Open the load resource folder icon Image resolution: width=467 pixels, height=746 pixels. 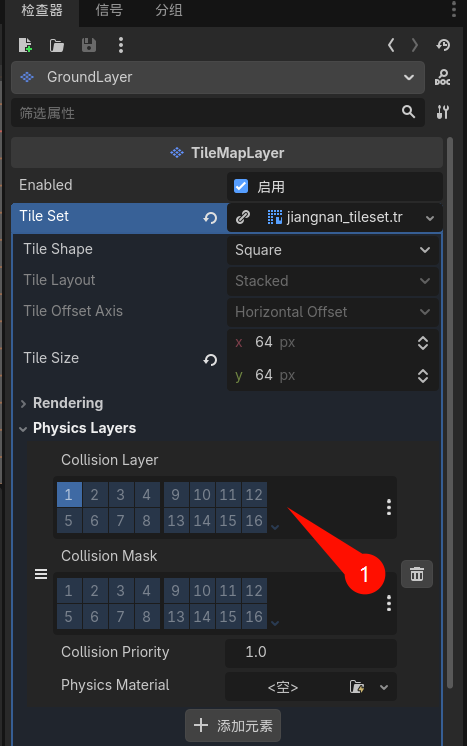57,45
